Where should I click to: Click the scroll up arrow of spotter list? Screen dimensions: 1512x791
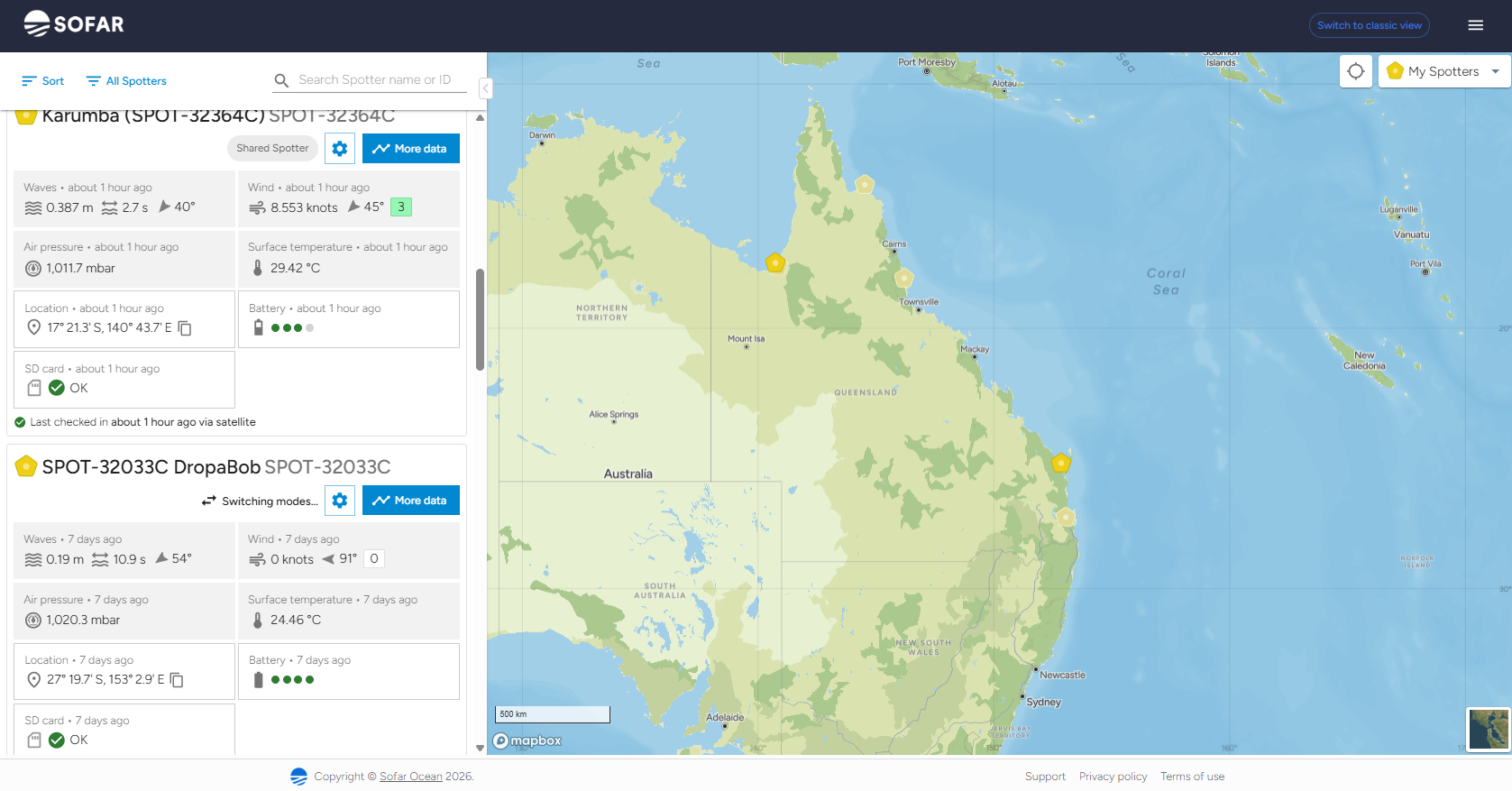[480, 117]
